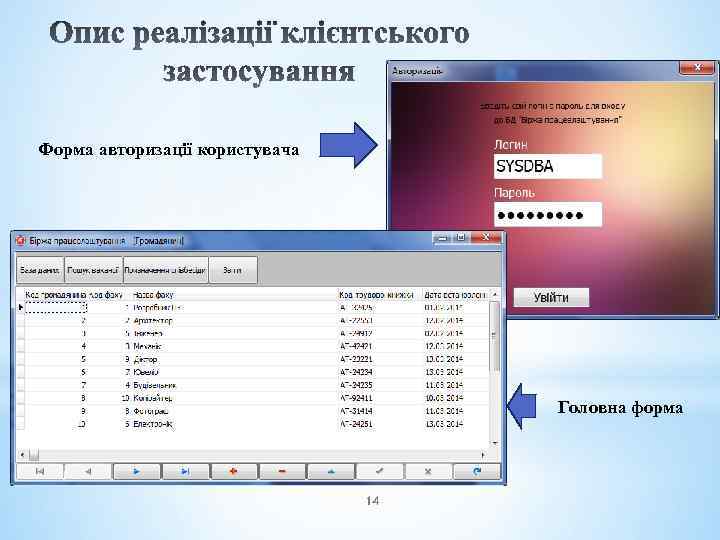Click the 'Назва фаху' column header
Image resolution: width=720 pixels, height=540 pixels.
[152, 295]
